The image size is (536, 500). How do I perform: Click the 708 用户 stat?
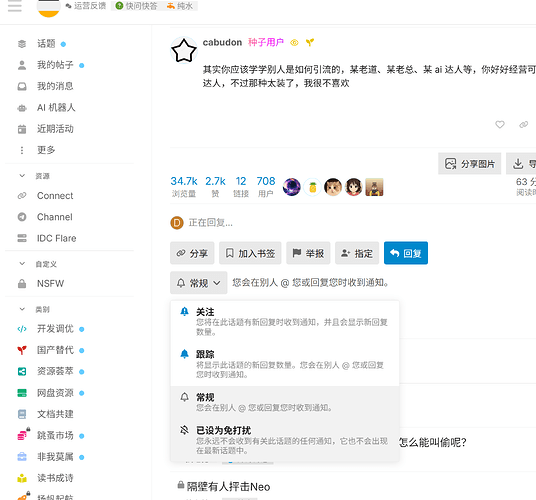pyautogui.click(x=266, y=187)
